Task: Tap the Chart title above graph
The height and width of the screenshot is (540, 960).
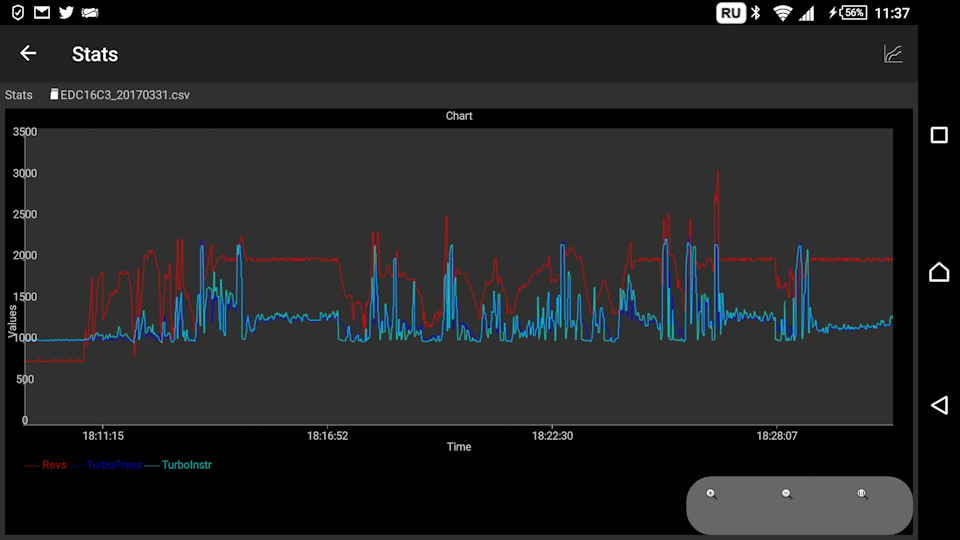Action: coord(459,116)
